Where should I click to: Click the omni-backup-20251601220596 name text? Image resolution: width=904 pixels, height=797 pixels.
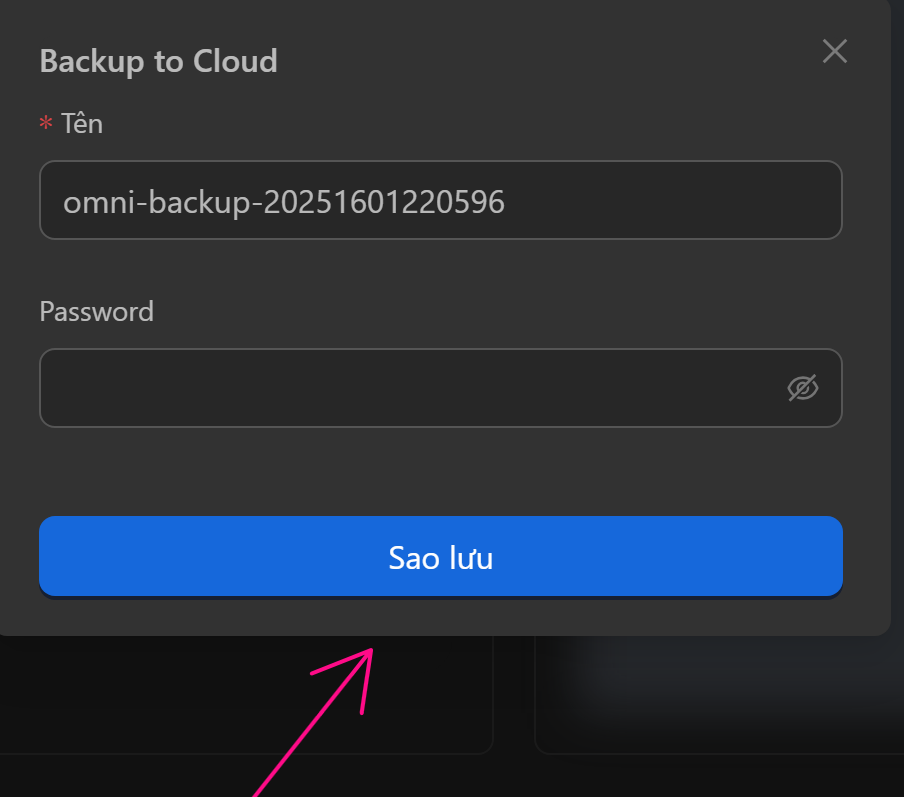point(284,203)
